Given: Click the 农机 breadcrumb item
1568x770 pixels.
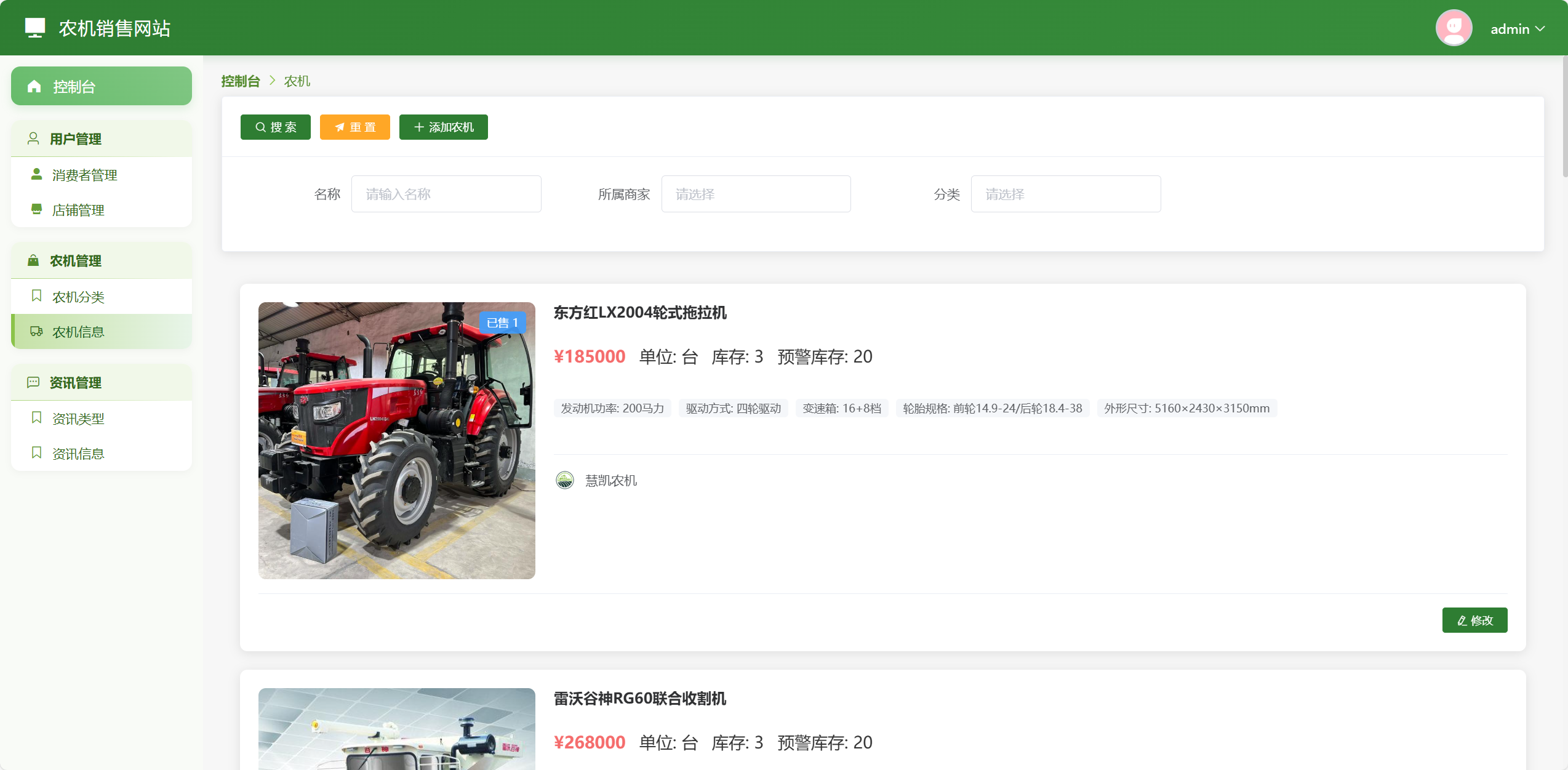Looking at the screenshot, I should 297,81.
